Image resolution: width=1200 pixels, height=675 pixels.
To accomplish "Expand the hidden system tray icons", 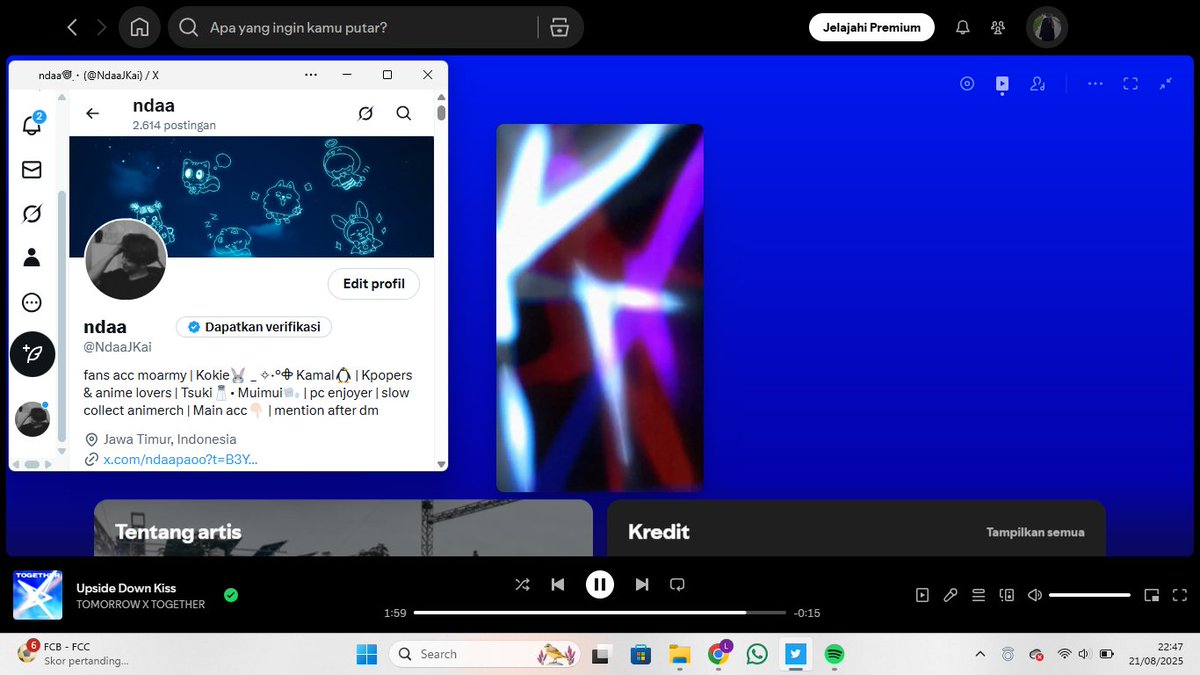I will (979, 654).
